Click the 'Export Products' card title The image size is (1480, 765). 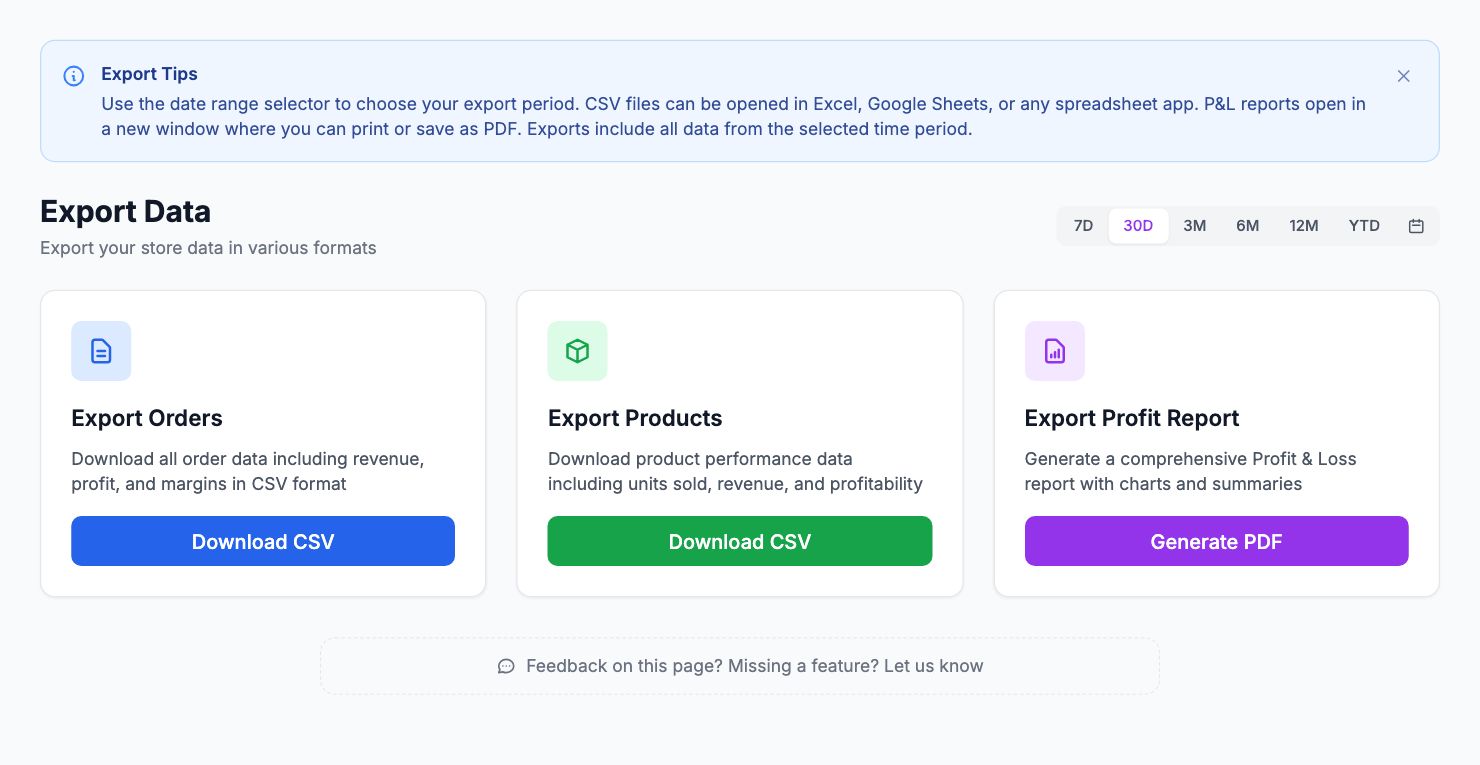tap(635, 418)
